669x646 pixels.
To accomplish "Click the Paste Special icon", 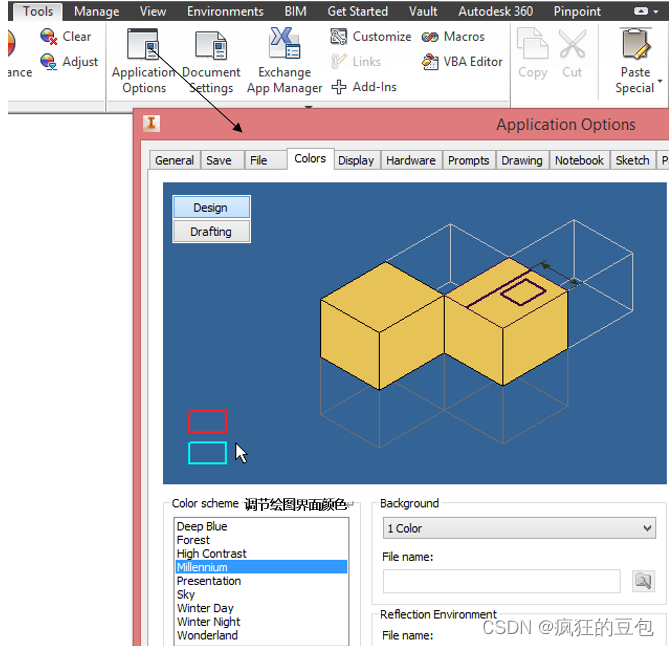I will [634, 45].
